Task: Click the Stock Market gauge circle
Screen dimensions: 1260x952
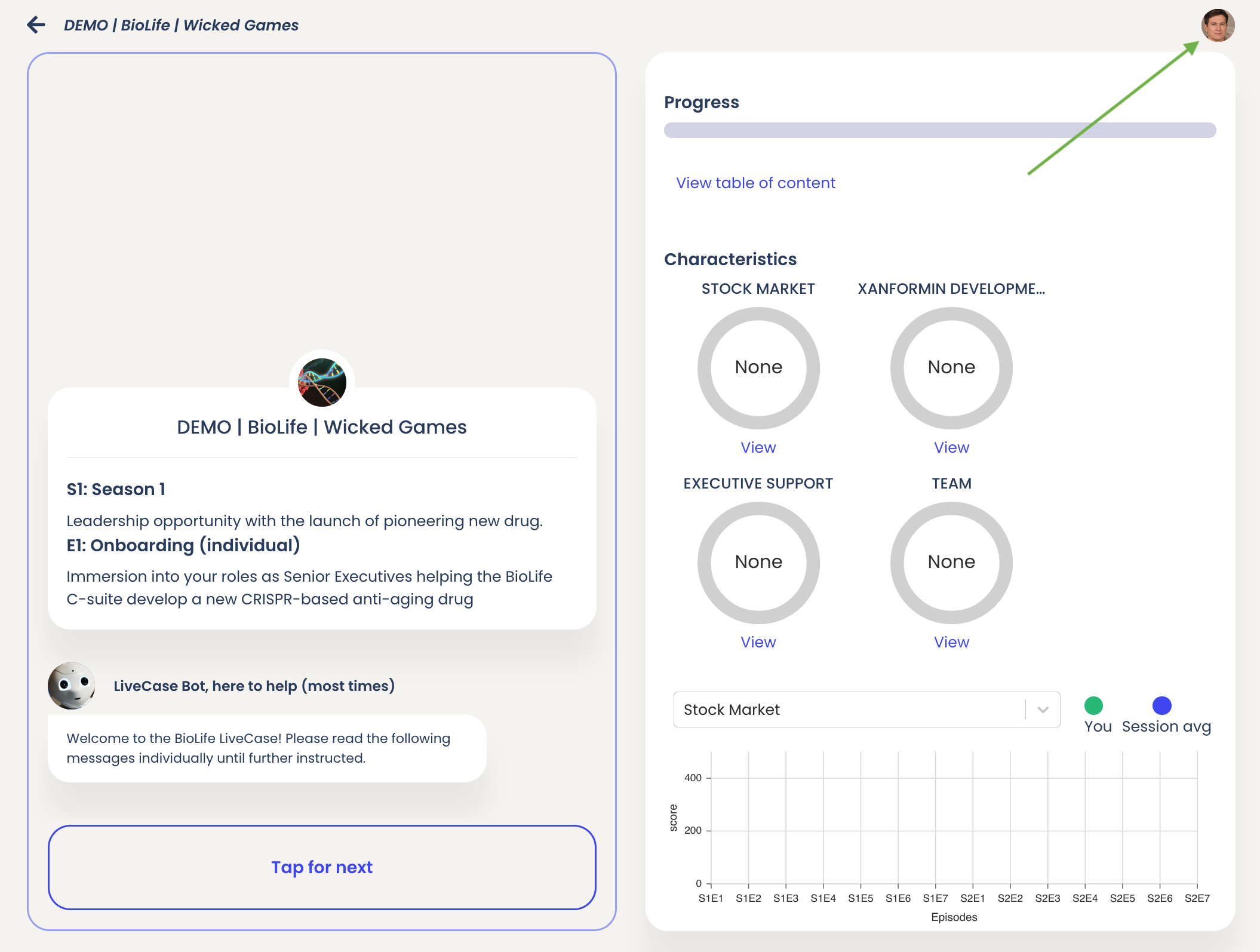Action: click(758, 368)
